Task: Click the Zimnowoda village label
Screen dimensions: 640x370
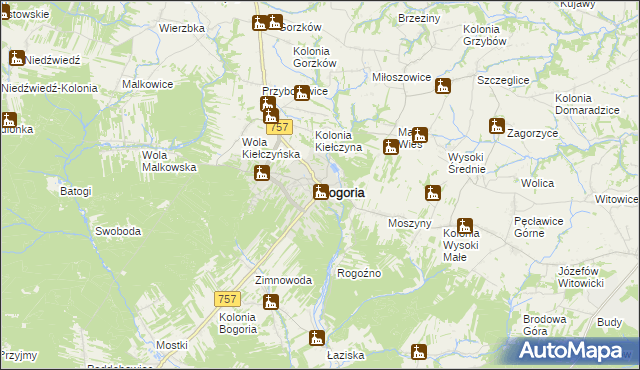Action: 283,280
